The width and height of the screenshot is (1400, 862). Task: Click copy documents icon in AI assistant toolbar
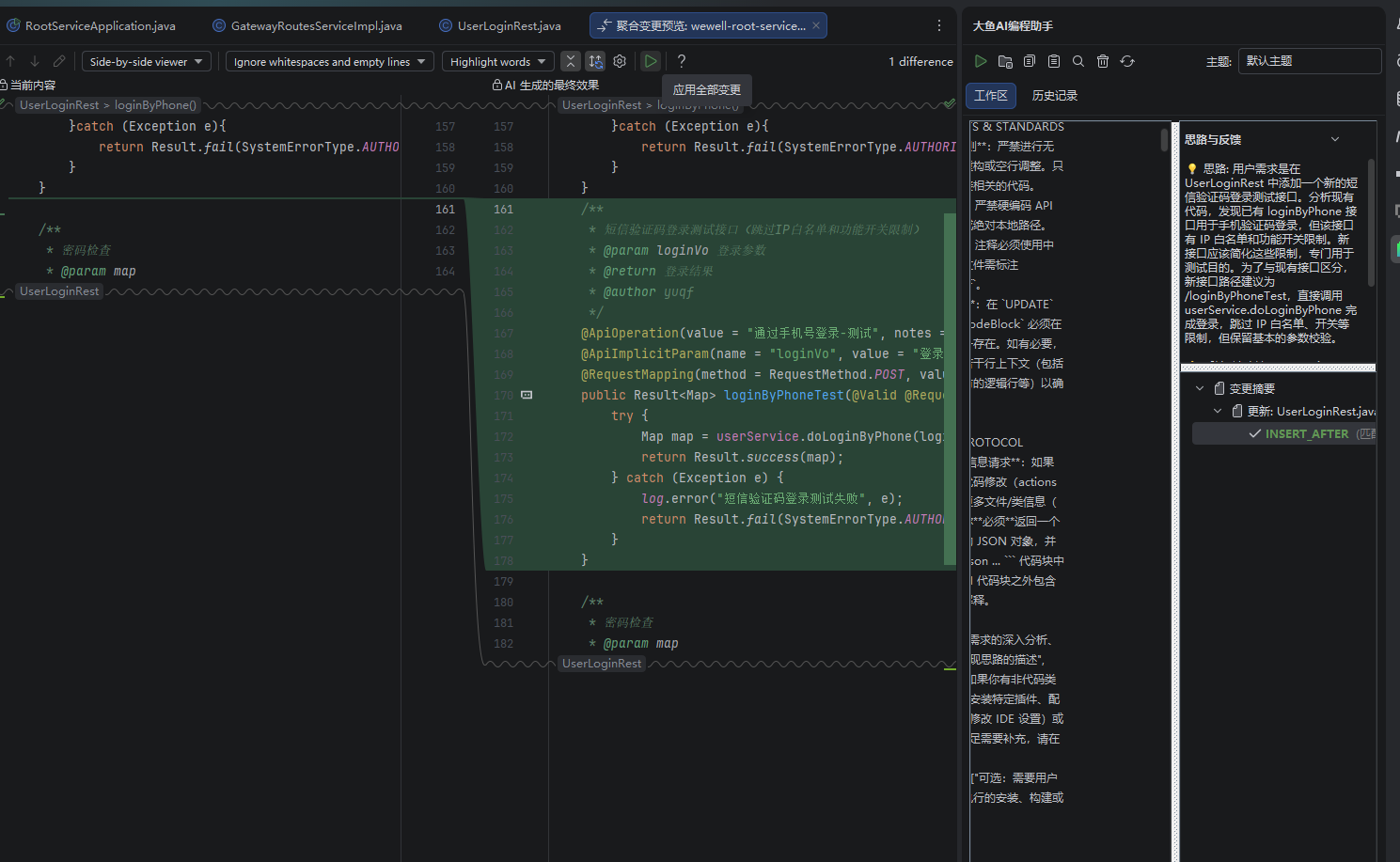[1030, 61]
